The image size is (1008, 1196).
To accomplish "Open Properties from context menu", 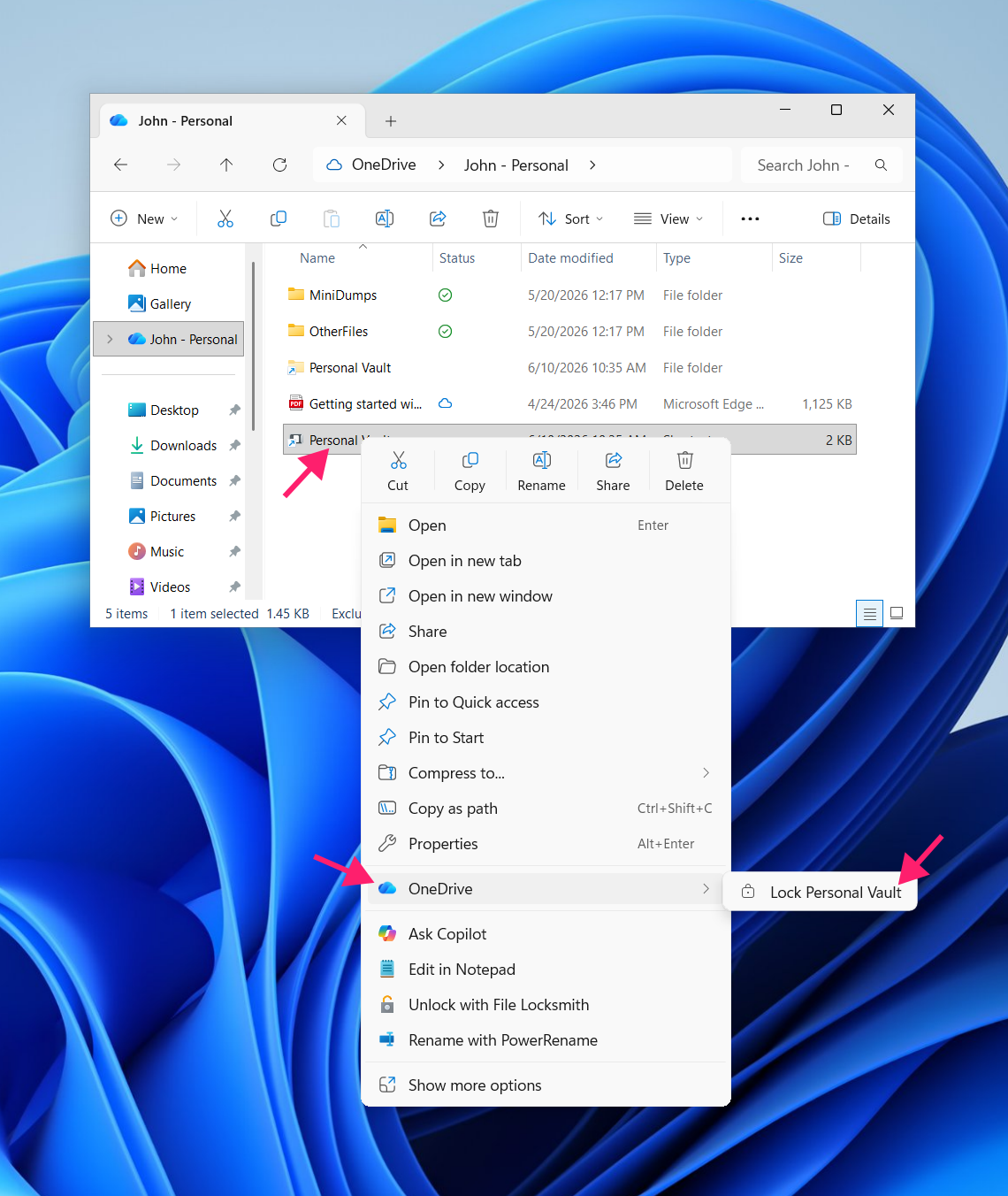I will pos(546,844).
